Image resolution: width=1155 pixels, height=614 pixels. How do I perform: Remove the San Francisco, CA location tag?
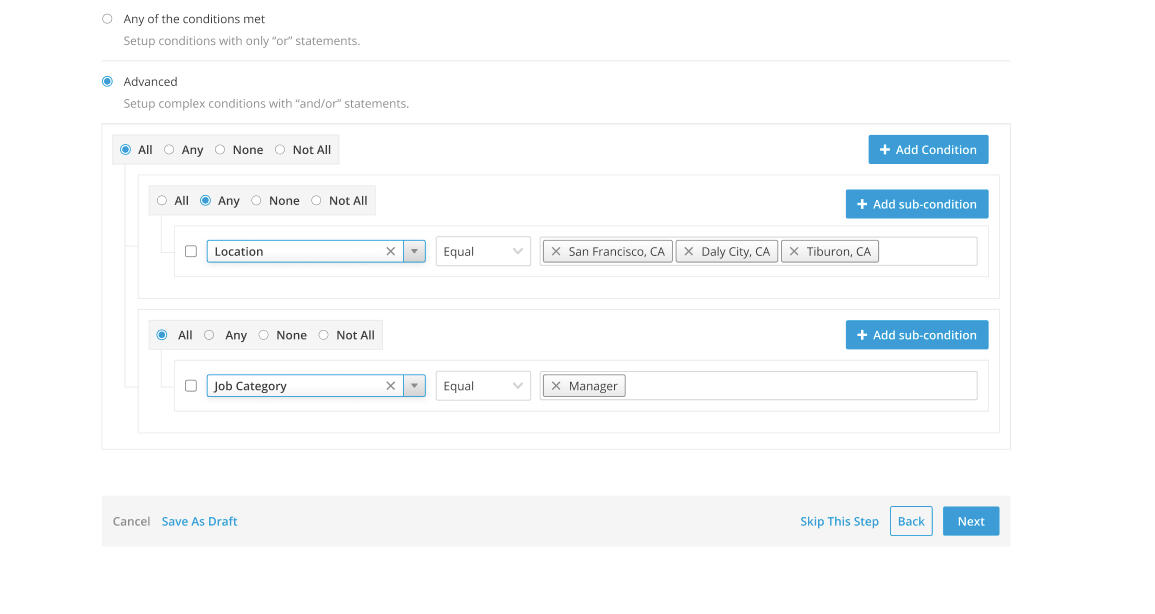[x=557, y=251]
